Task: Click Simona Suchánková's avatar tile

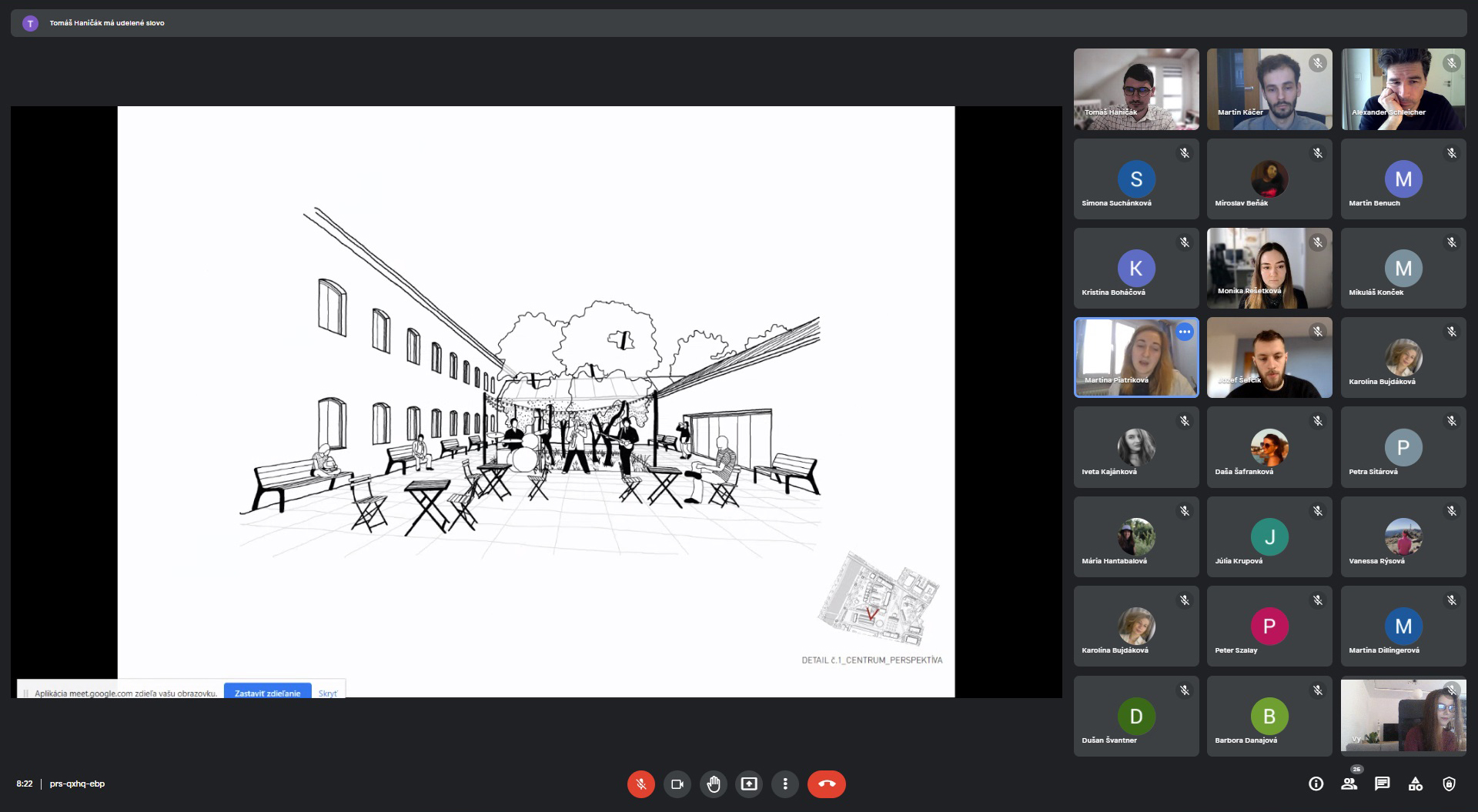Action: pyautogui.click(x=1136, y=179)
